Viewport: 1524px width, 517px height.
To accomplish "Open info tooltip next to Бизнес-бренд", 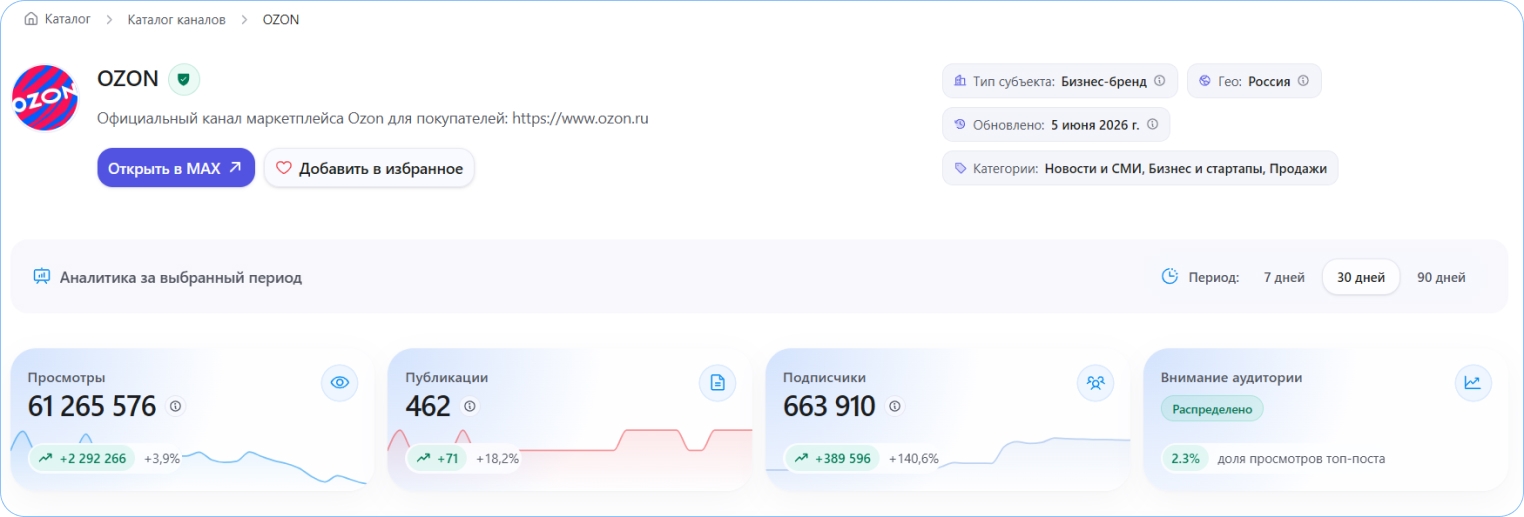I will pos(1160,81).
